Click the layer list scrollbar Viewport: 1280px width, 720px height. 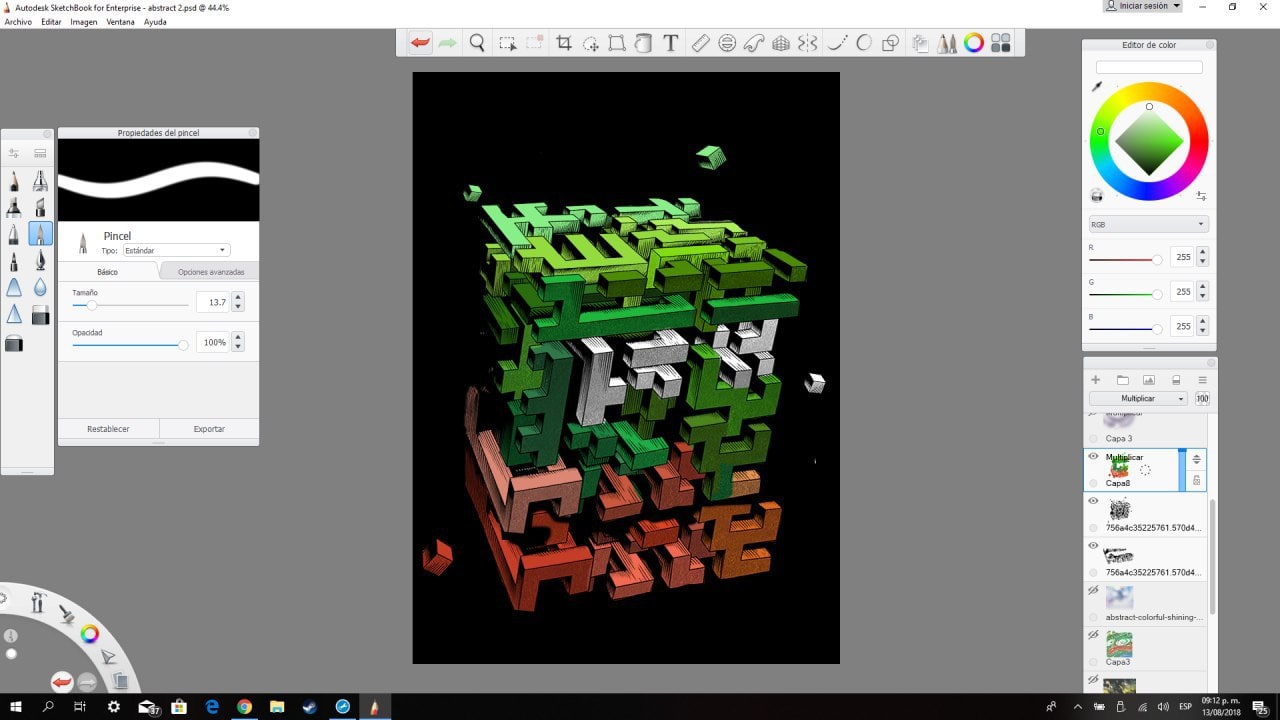tap(1213, 557)
